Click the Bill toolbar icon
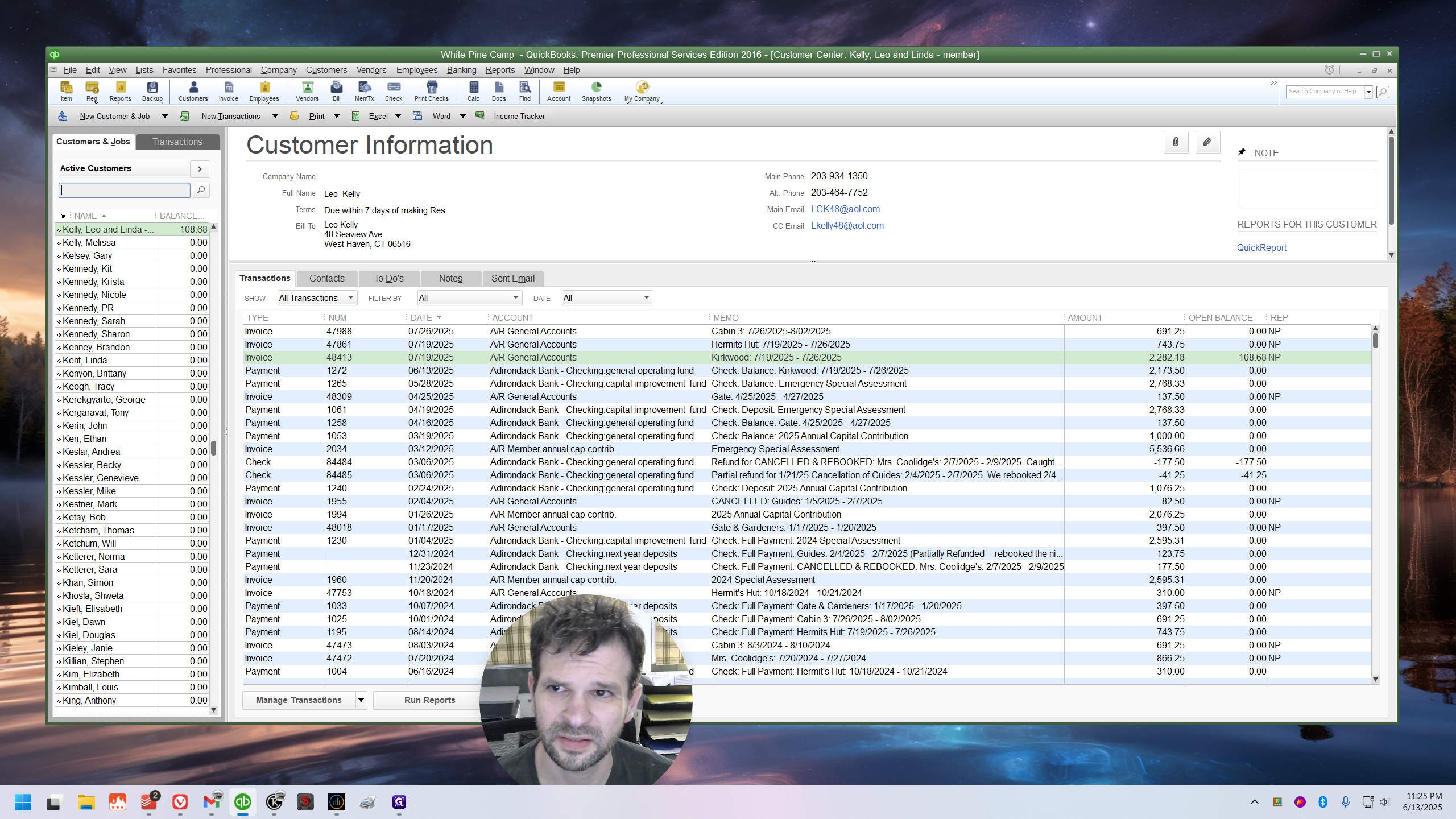The height and width of the screenshot is (819, 1456). point(337,91)
